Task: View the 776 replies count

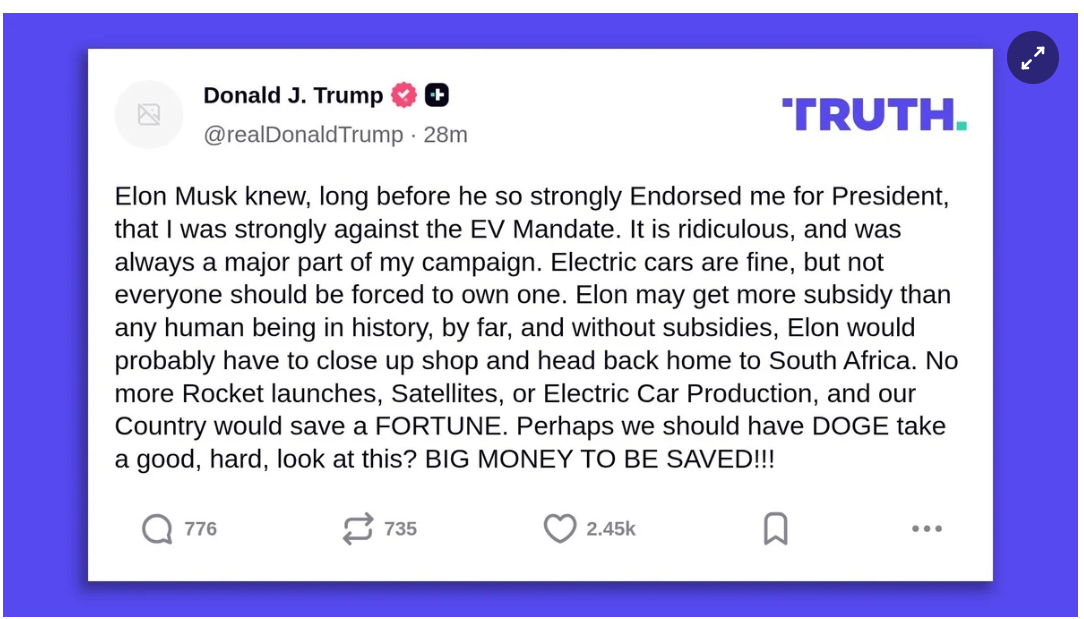Action: coord(200,529)
